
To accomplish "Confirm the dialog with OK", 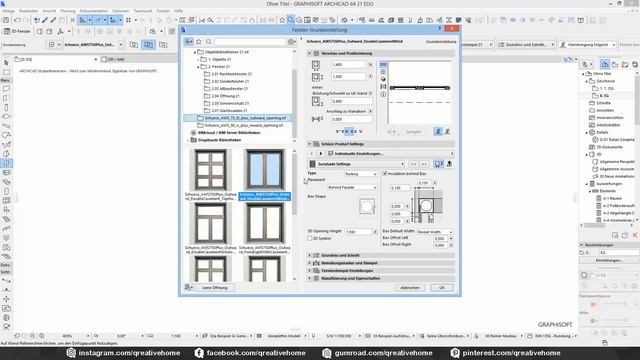I will (x=442, y=288).
